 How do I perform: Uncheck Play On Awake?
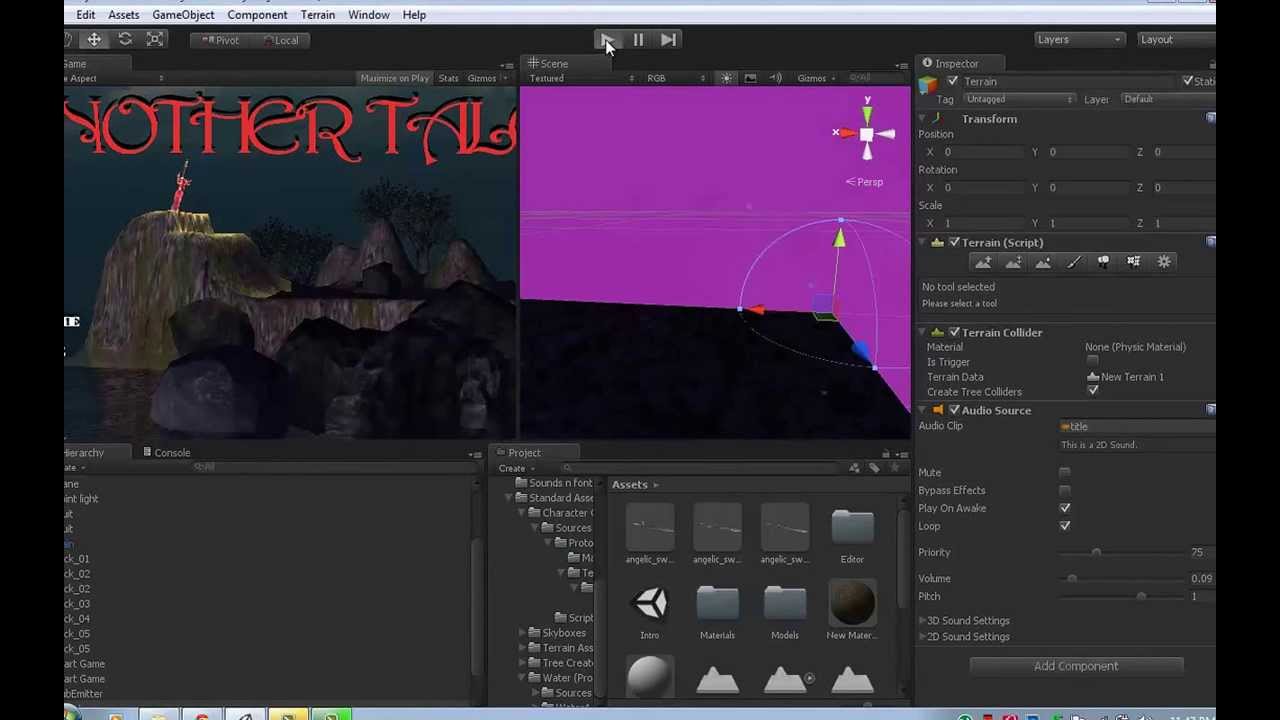point(1065,508)
